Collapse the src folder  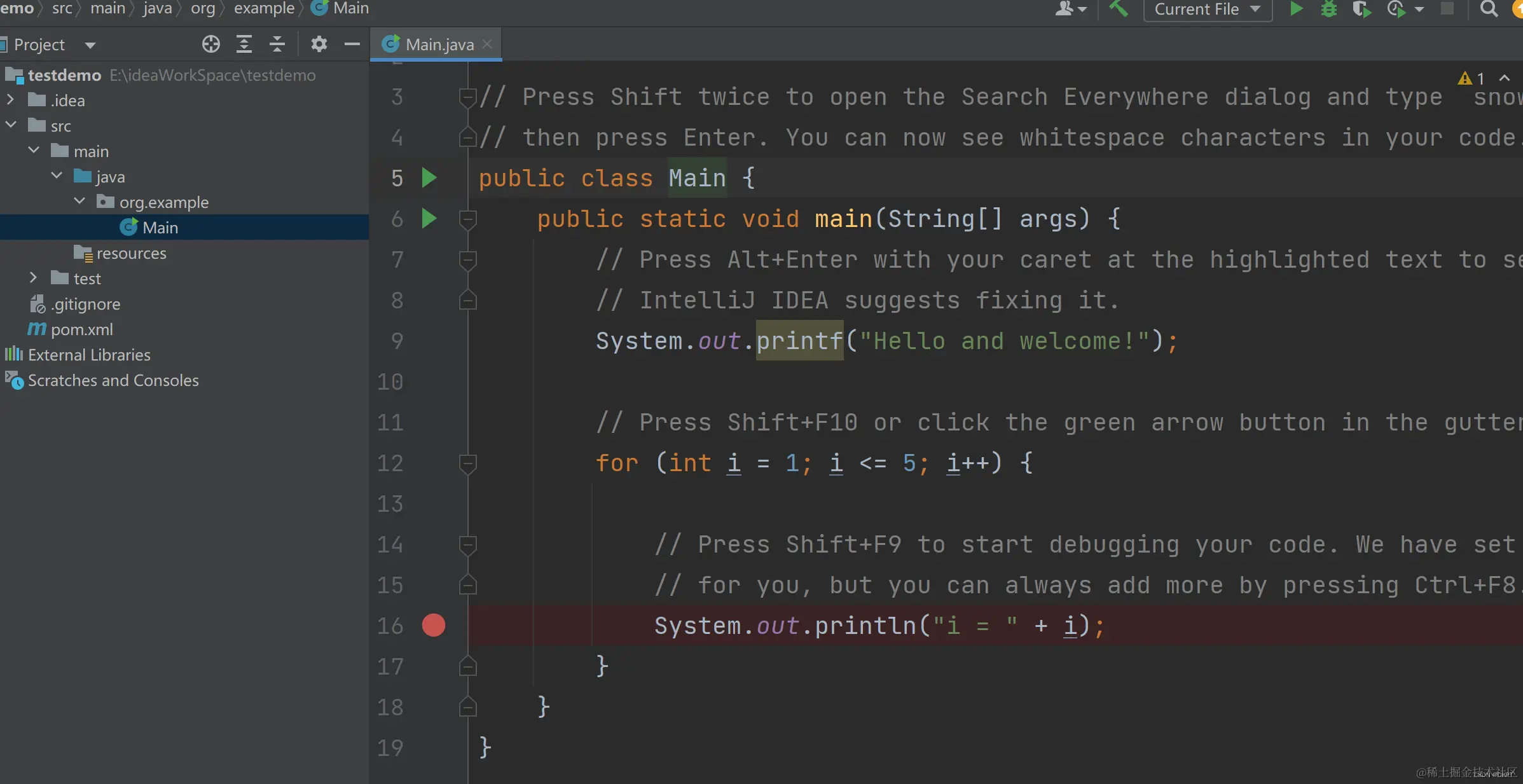click(11, 125)
